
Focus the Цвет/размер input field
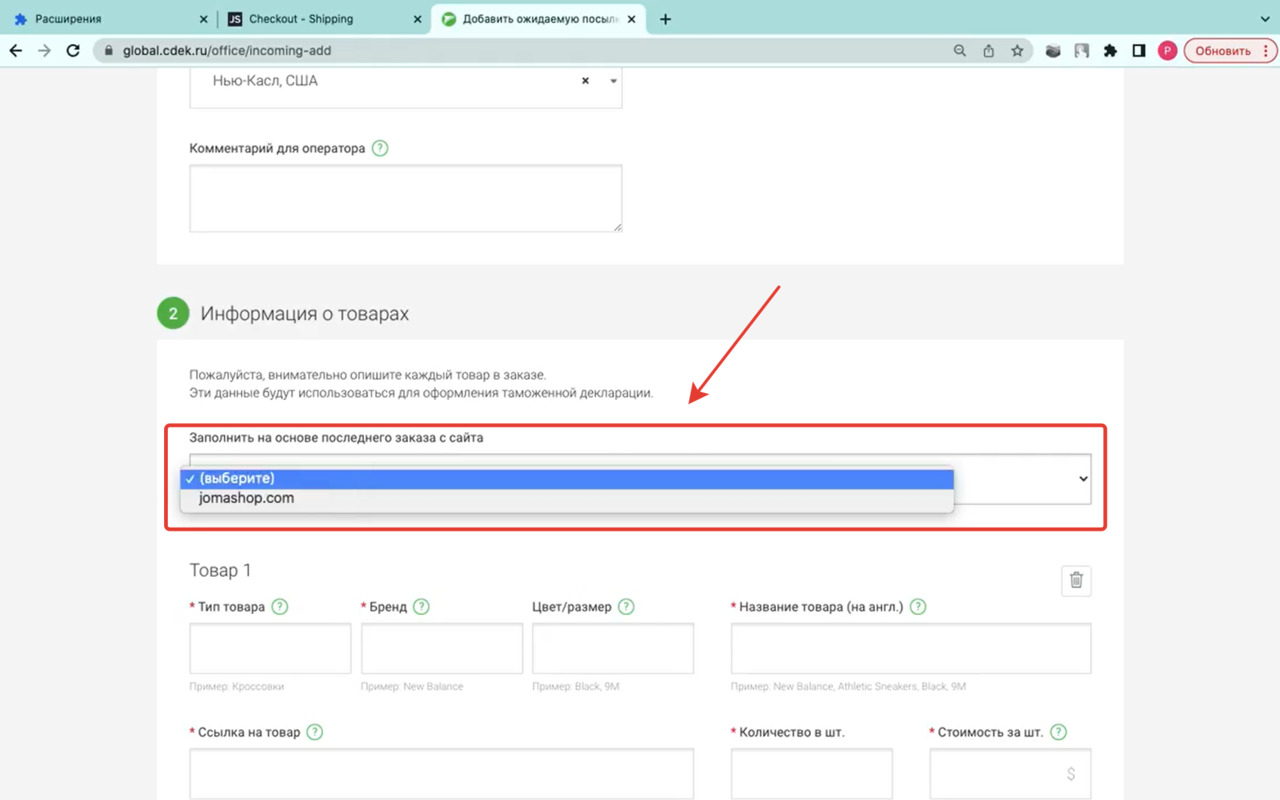pos(613,648)
